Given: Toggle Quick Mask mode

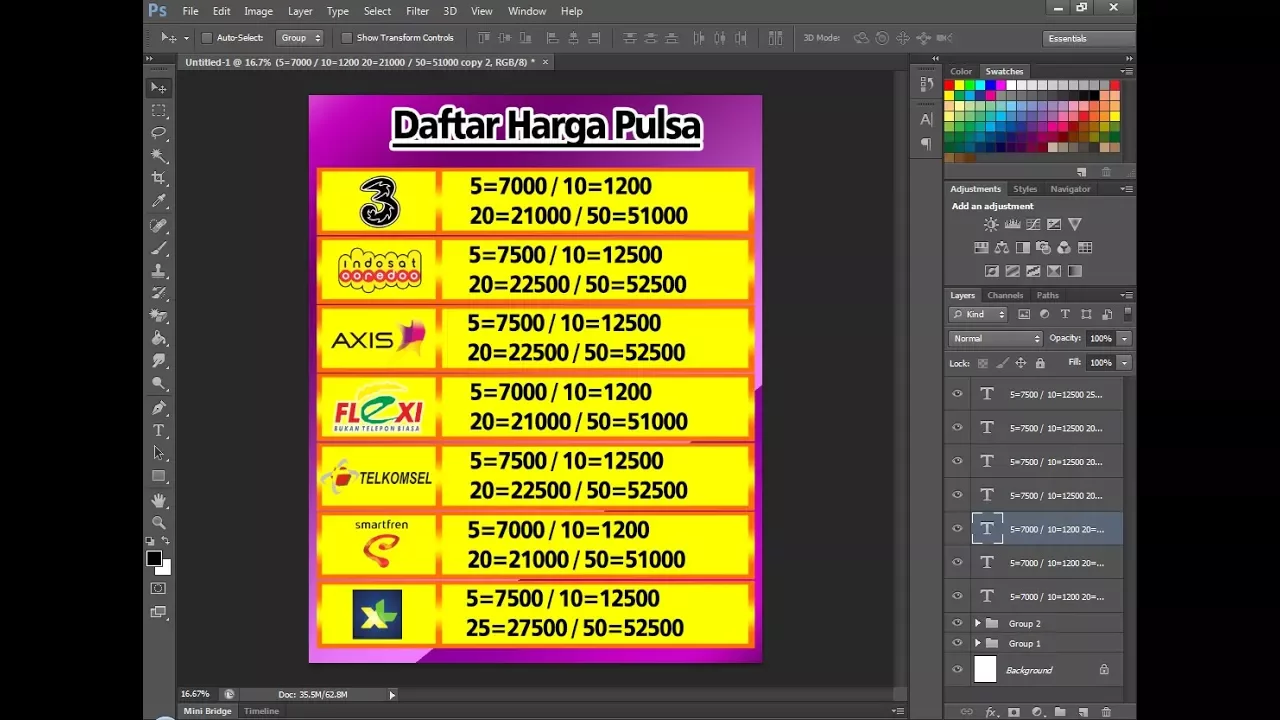Looking at the screenshot, I should pyautogui.click(x=159, y=588).
